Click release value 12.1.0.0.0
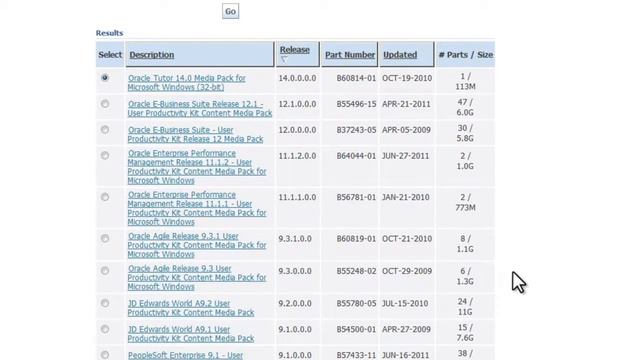The height and width of the screenshot is (360, 640). 297,104
